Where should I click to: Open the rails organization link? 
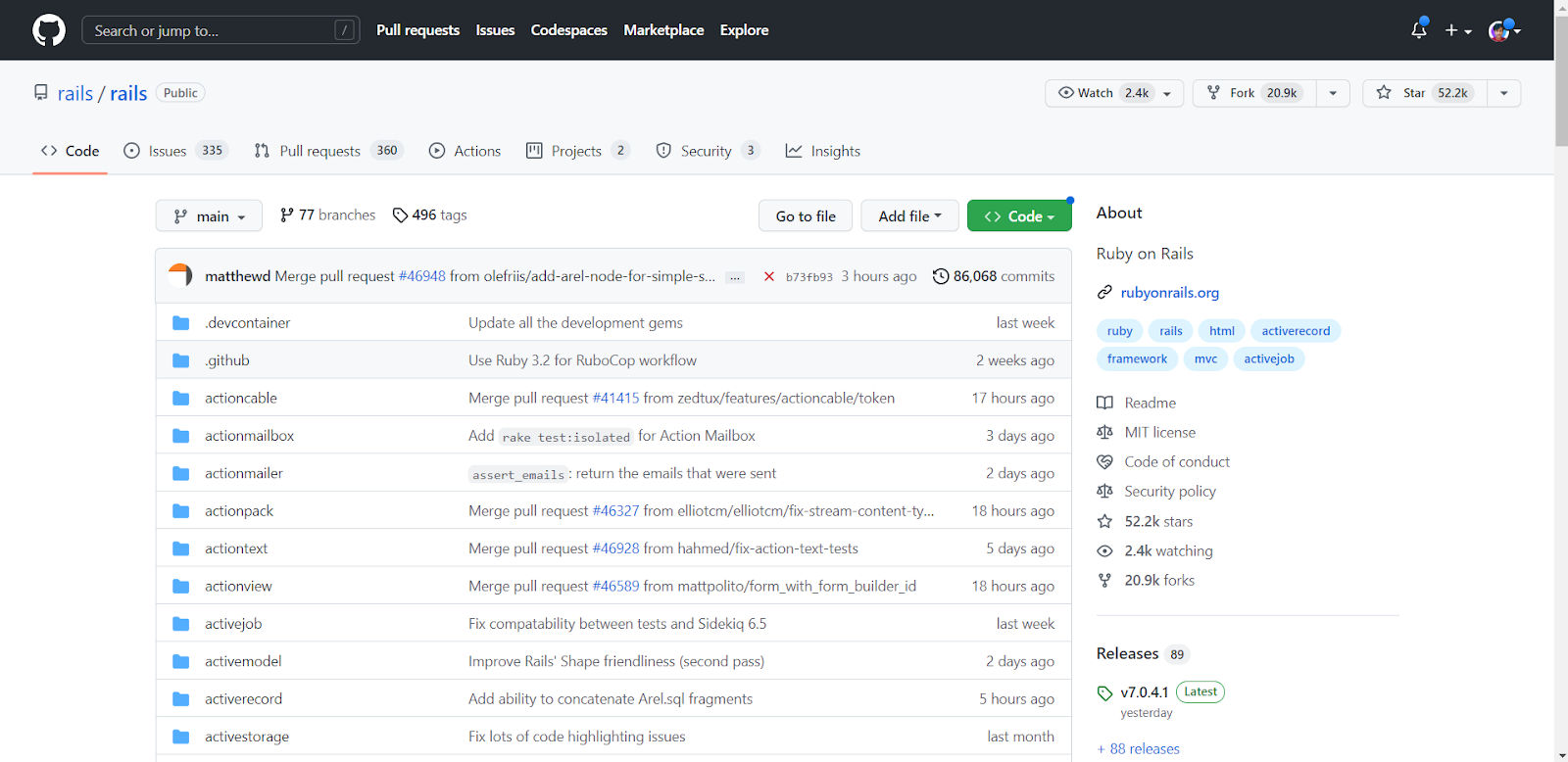(x=74, y=93)
